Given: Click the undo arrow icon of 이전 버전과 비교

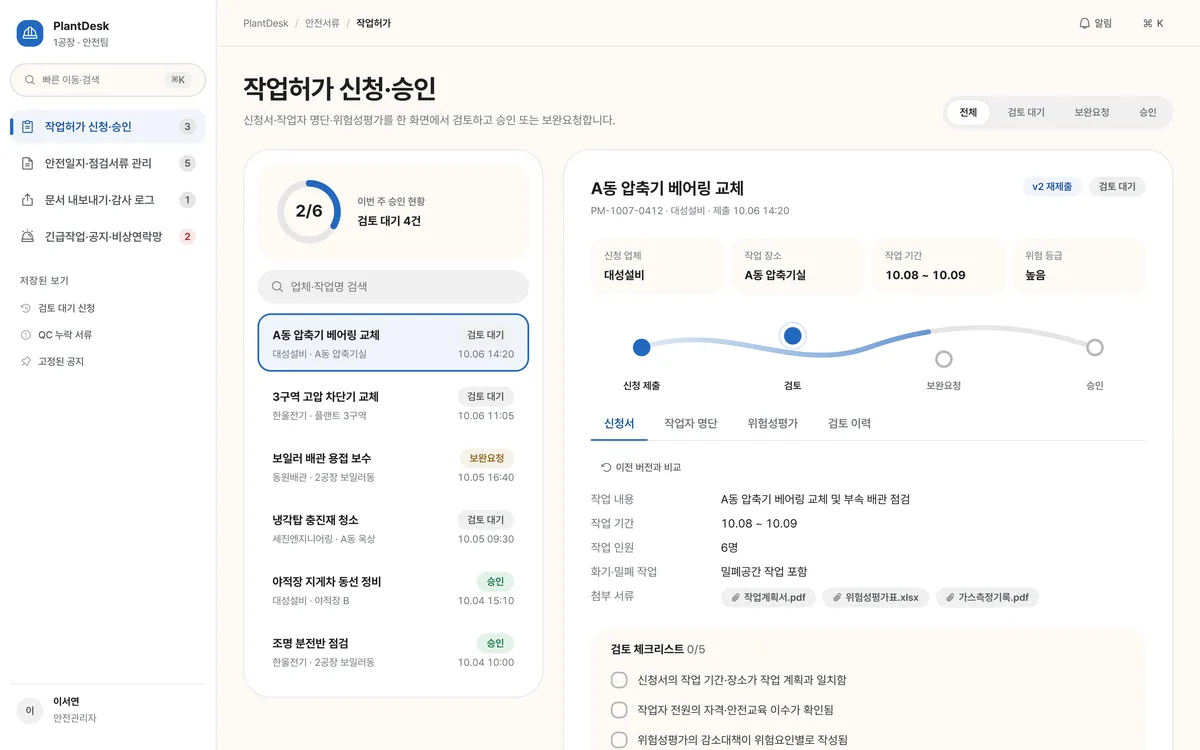Looking at the screenshot, I should (x=606, y=467).
